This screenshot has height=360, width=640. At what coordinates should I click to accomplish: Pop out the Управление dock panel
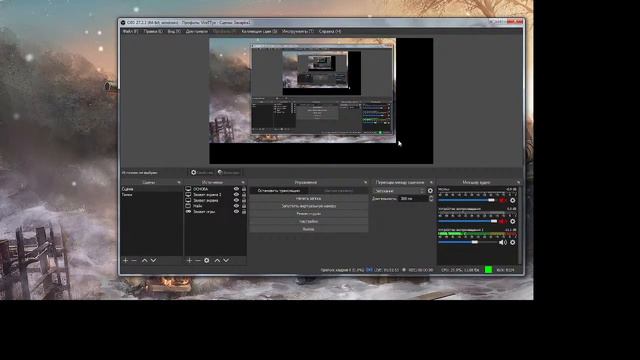pos(365,182)
